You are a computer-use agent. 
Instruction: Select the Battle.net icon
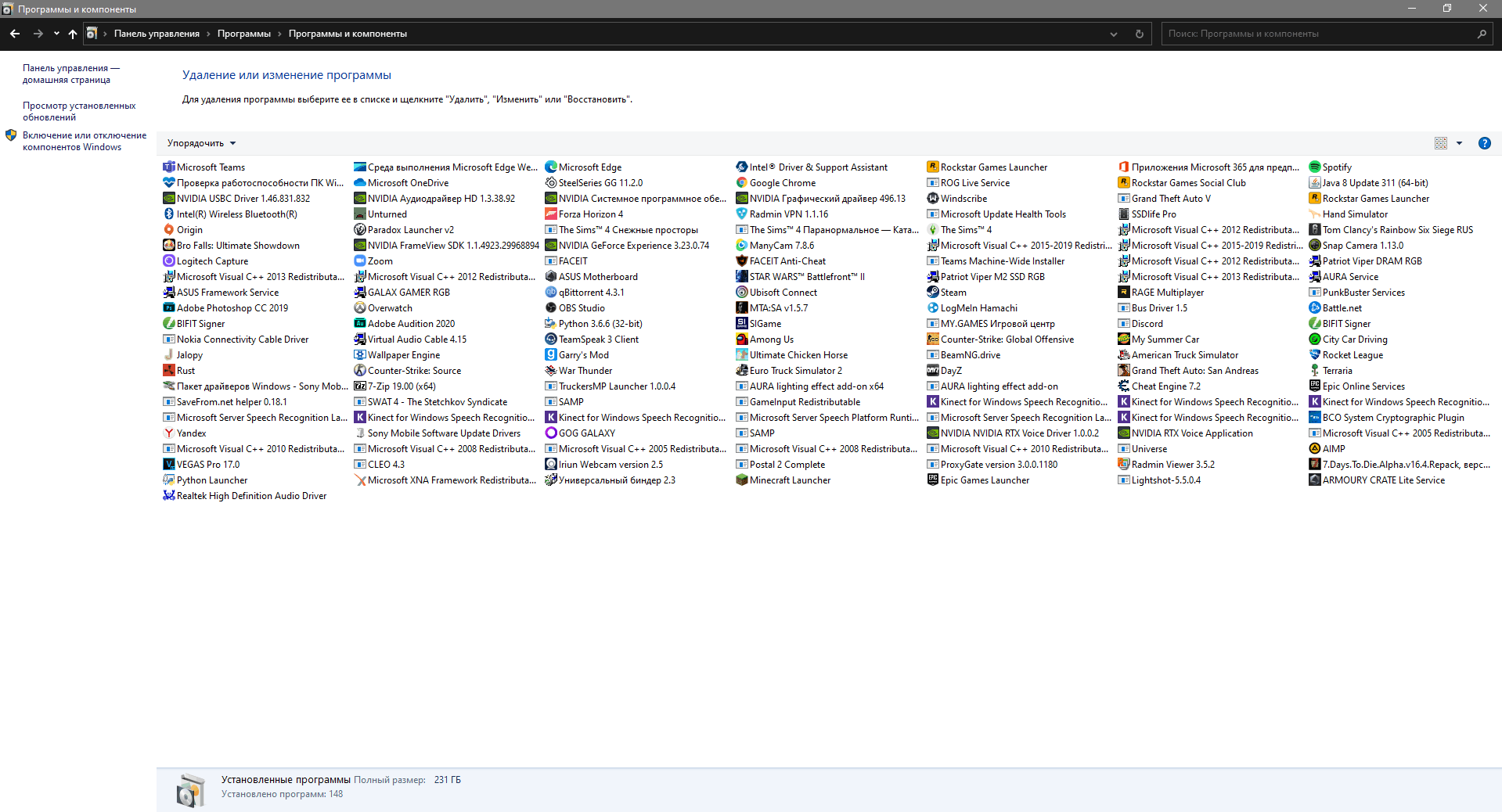point(1315,307)
